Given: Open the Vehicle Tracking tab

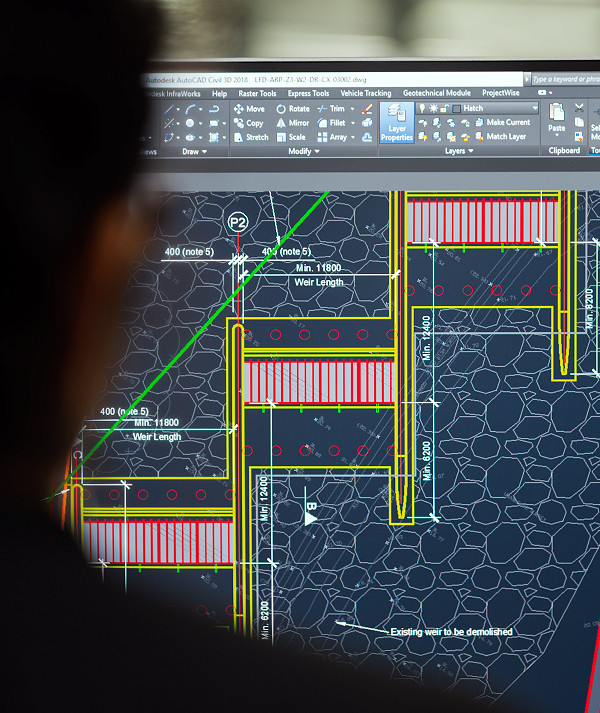Looking at the screenshot, I should (366, 93).
